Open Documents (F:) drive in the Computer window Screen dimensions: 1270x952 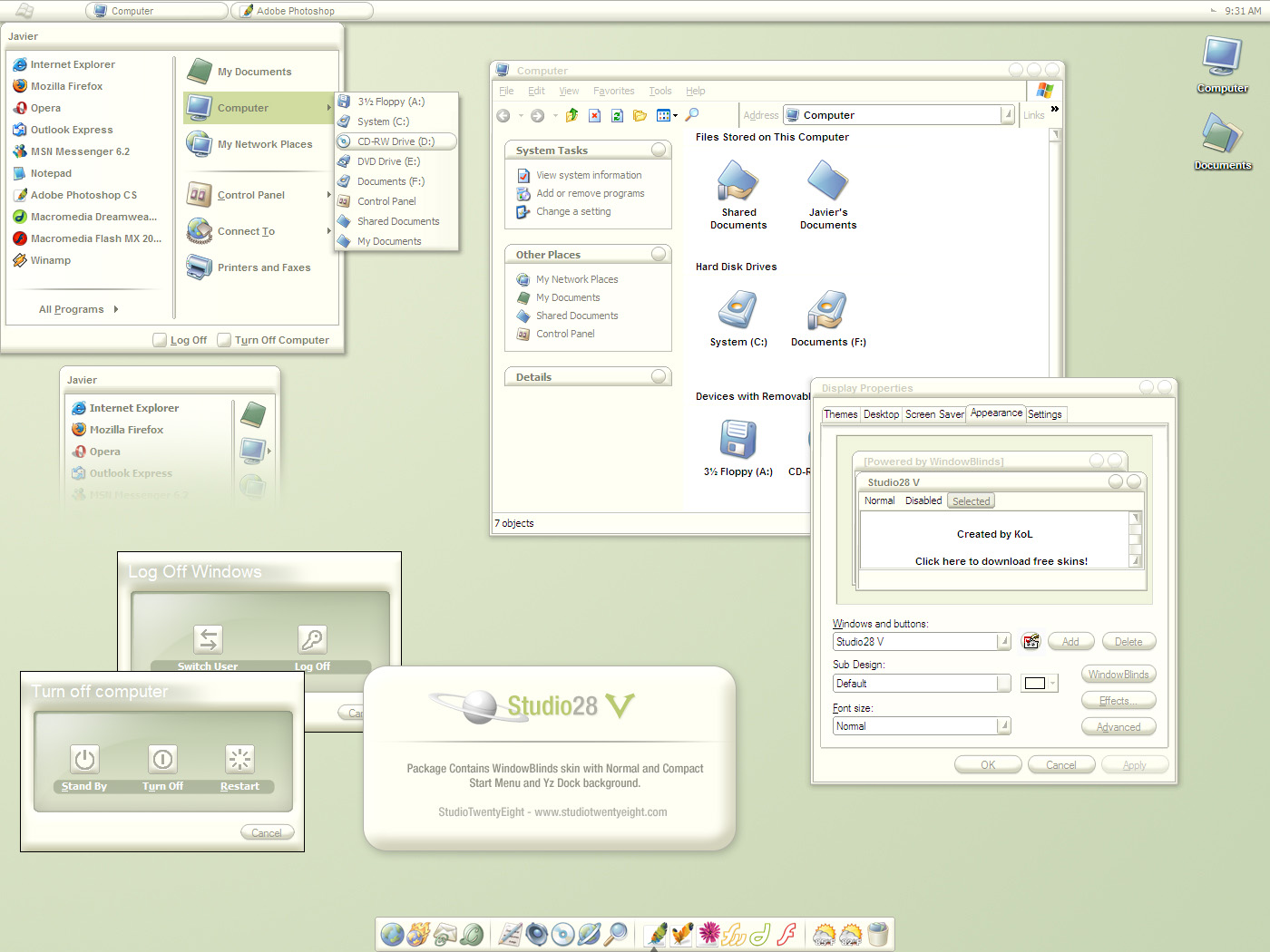[827, 311]
